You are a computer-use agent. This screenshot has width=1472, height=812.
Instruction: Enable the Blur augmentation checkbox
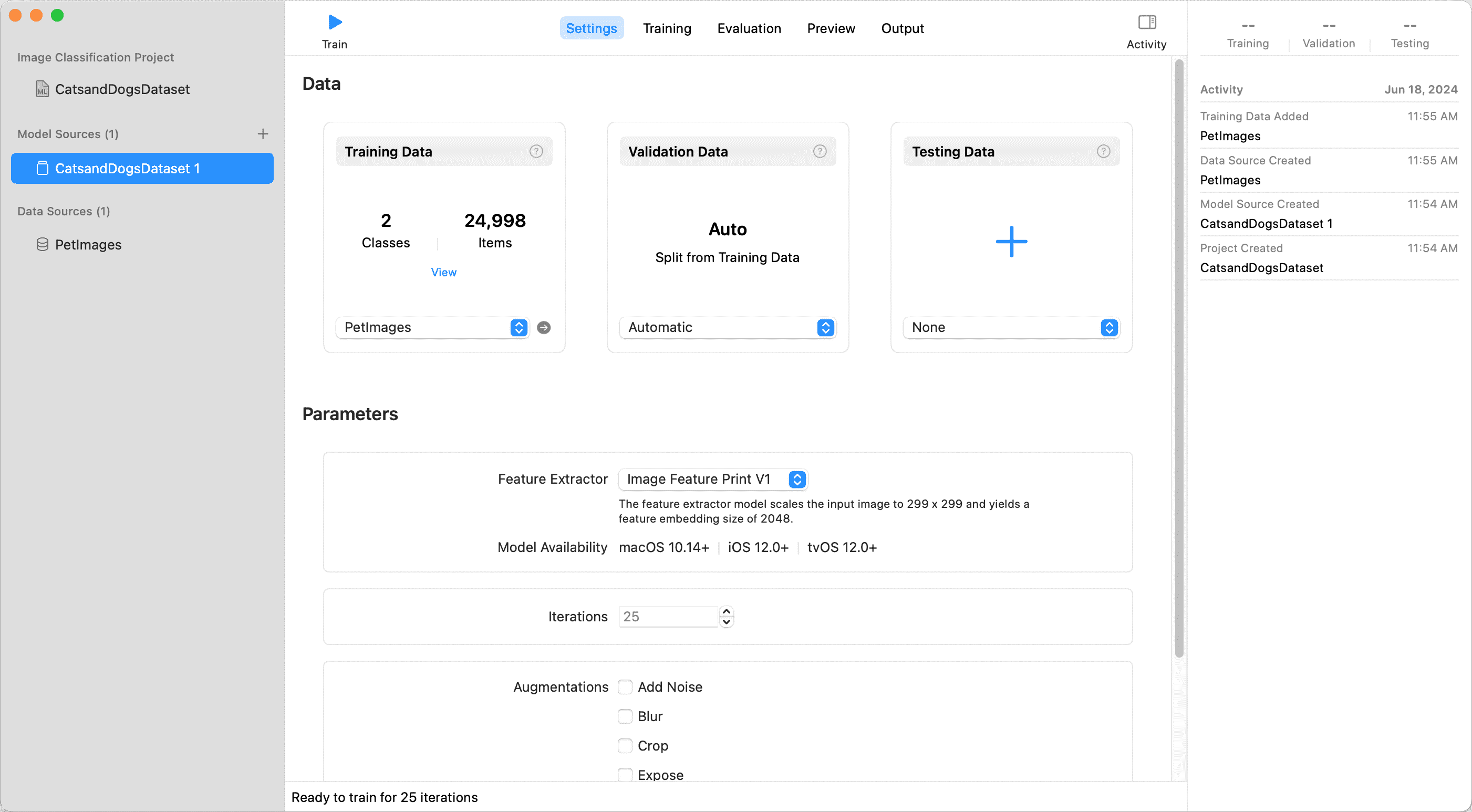(x=625, y=716)
